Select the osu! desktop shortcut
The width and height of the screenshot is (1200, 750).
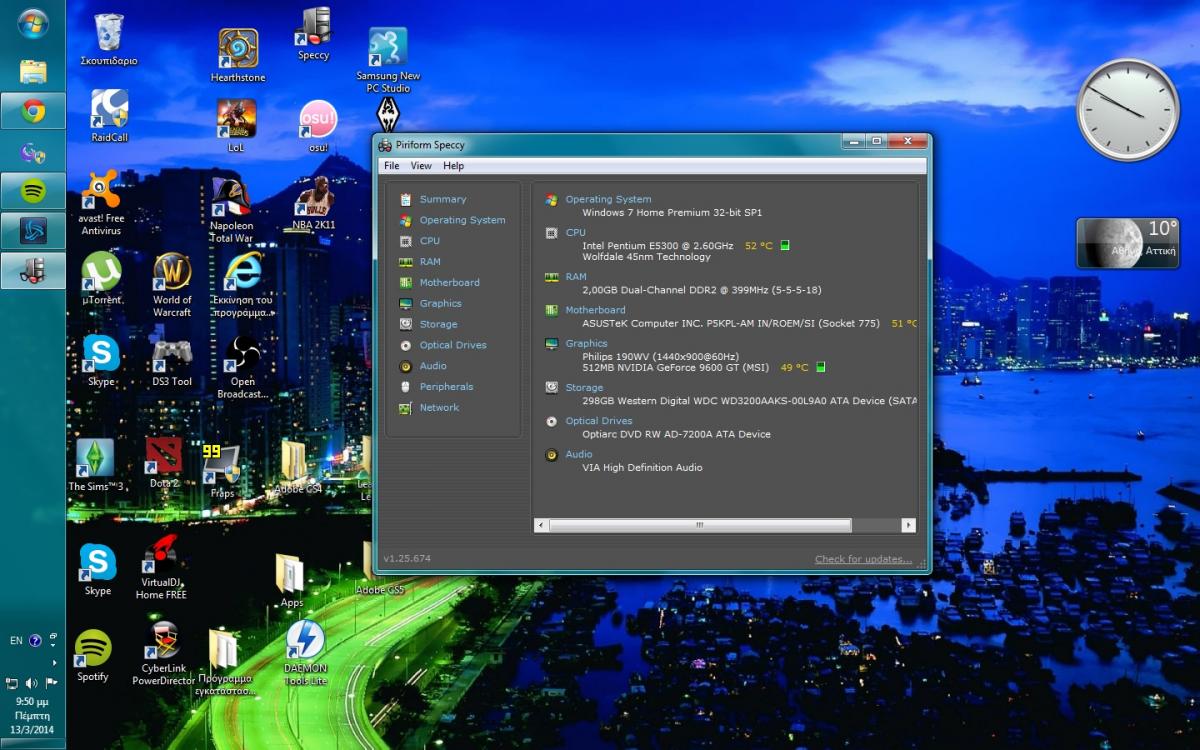(x=318, y=126)
